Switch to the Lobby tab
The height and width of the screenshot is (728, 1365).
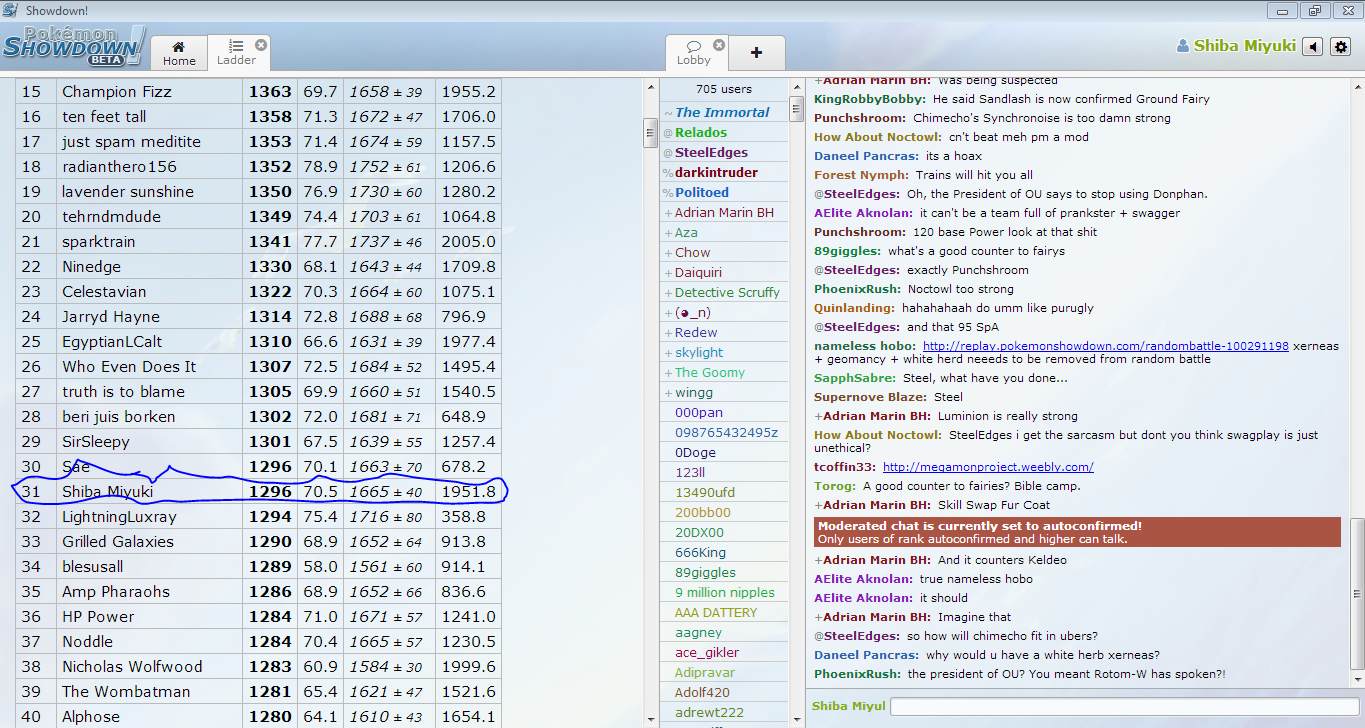693,53
